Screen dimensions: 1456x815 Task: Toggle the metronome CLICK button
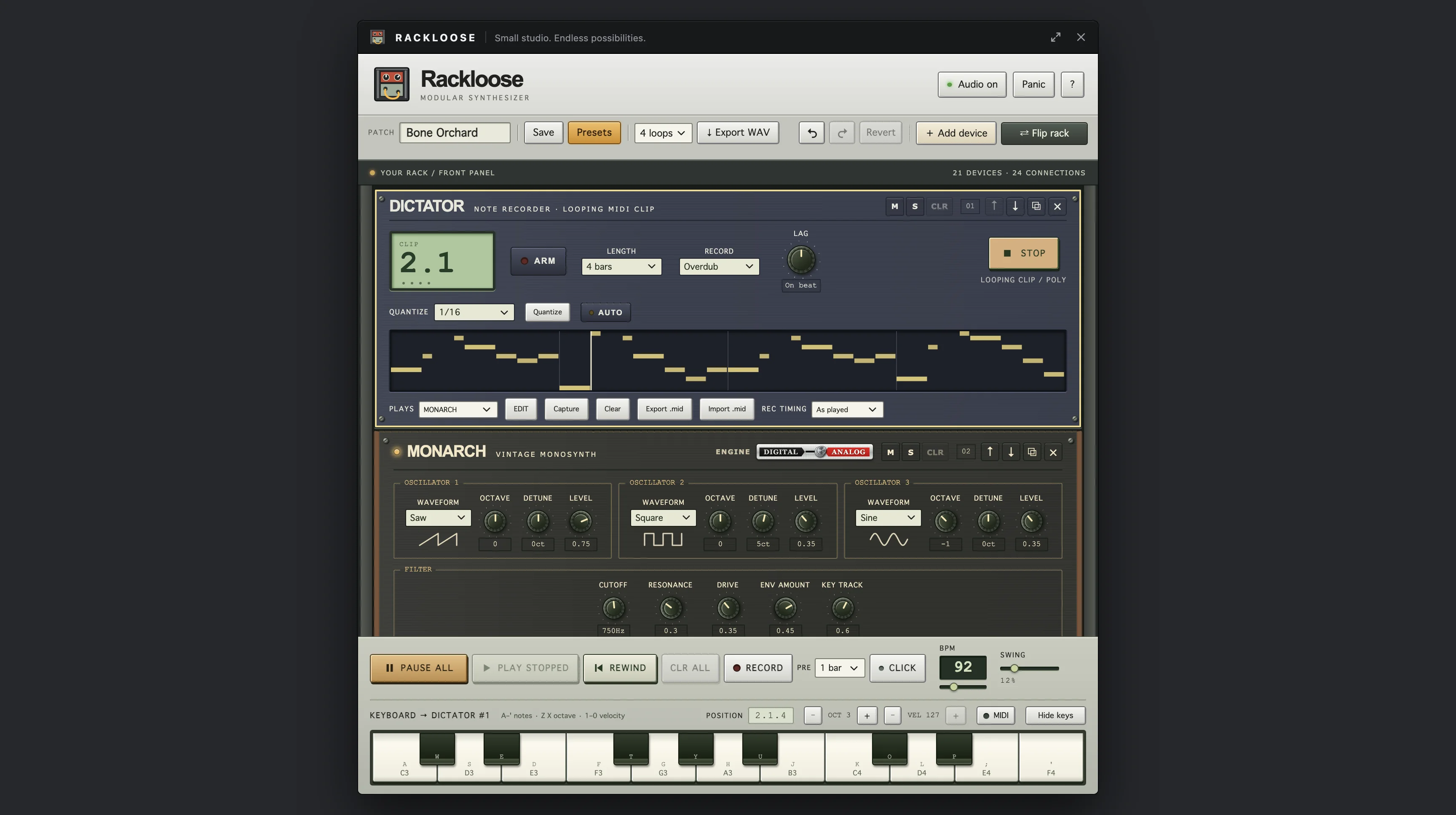coord(897,668)
